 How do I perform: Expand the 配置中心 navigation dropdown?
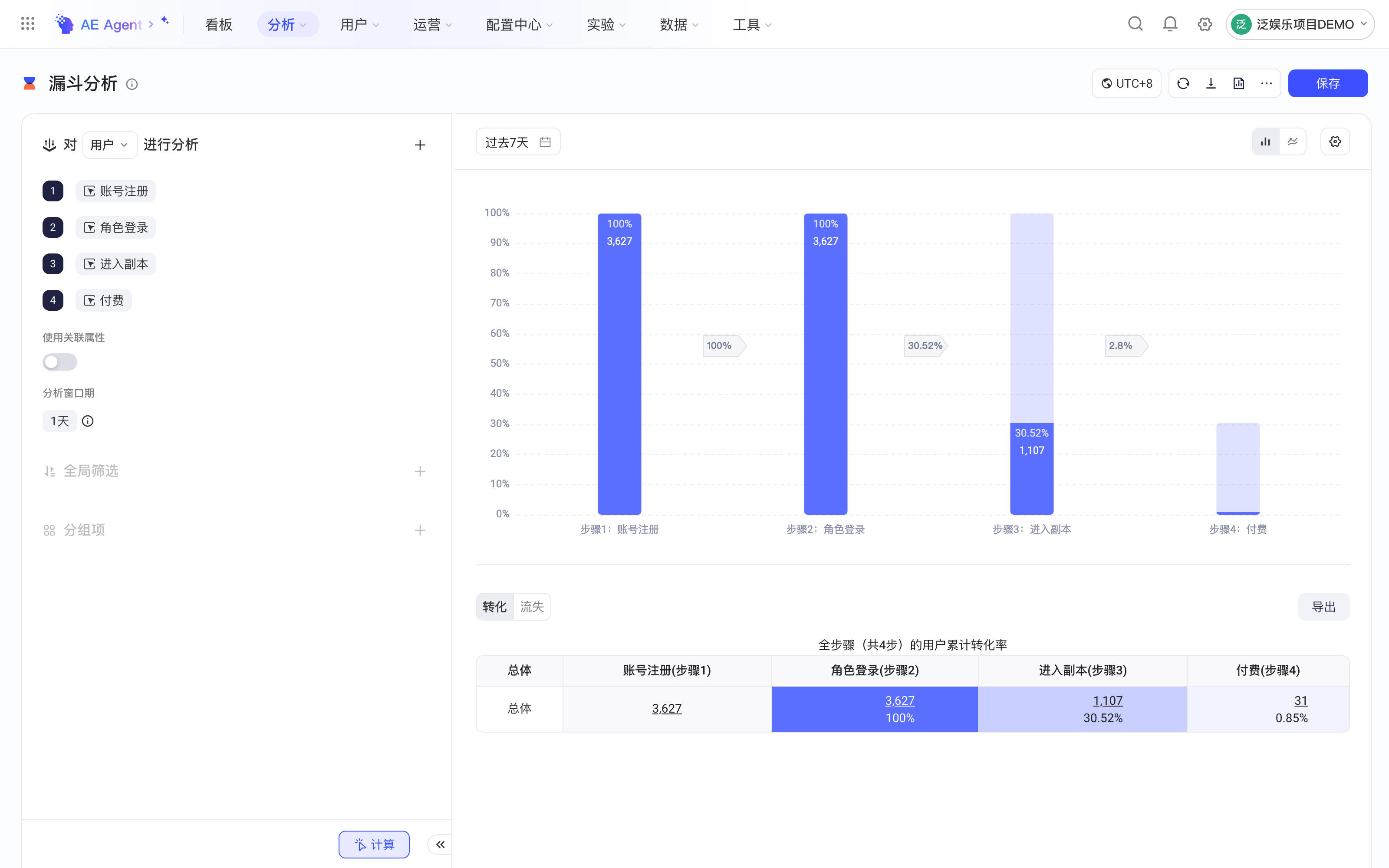(x=520, y=25)
